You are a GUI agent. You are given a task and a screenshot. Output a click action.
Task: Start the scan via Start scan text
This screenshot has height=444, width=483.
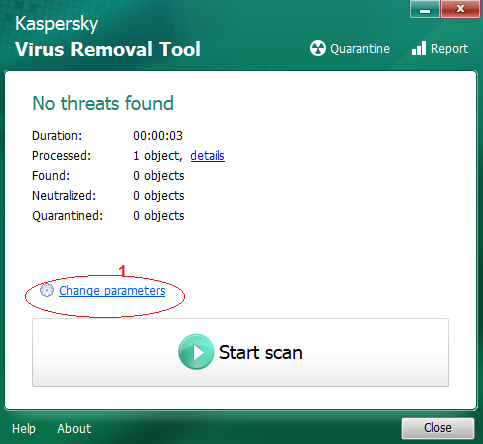pyautogui.click(x=261, y=352)
